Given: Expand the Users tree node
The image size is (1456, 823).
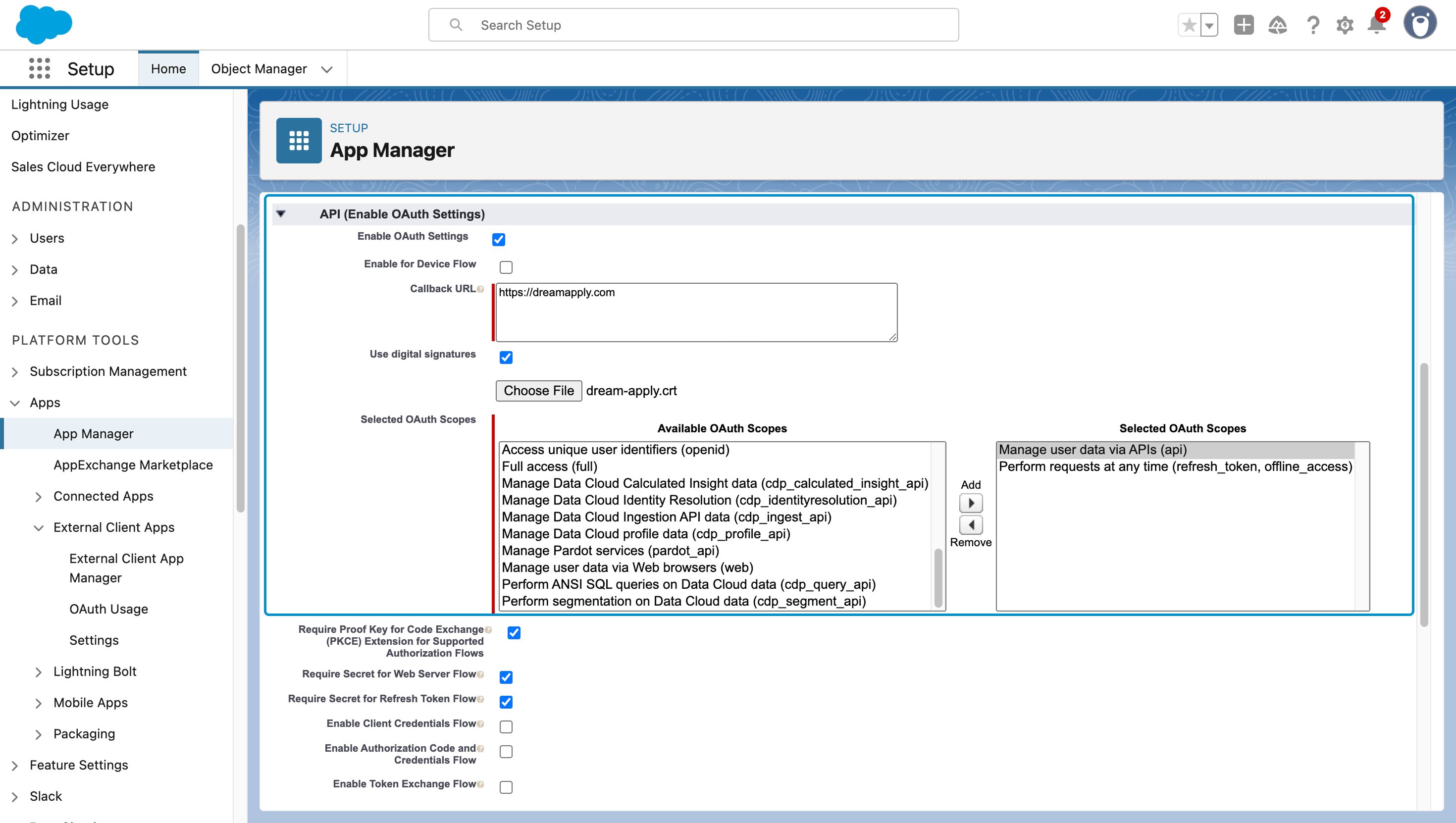Looking at the screenshot, I should [x=15, y=239].
